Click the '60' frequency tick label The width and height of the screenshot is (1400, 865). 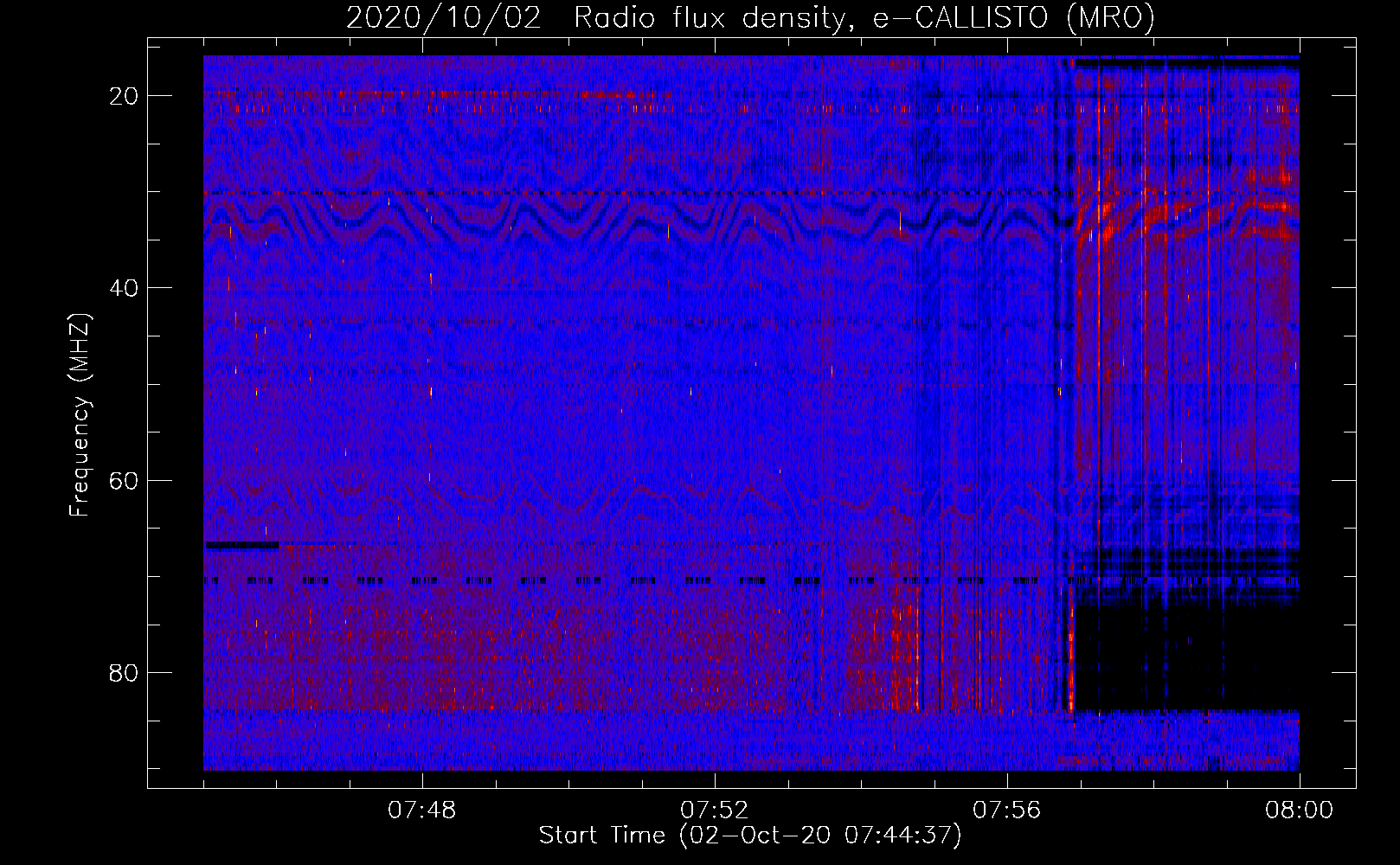(124, 480)
